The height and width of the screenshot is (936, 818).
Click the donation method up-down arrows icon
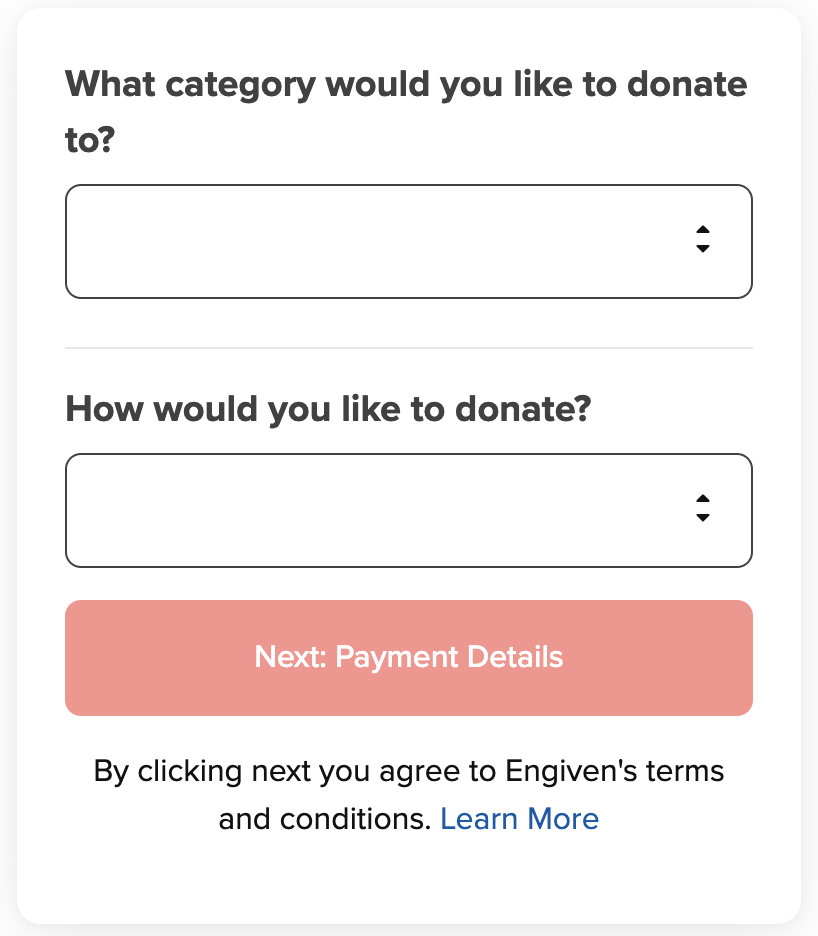click(703, 508)
